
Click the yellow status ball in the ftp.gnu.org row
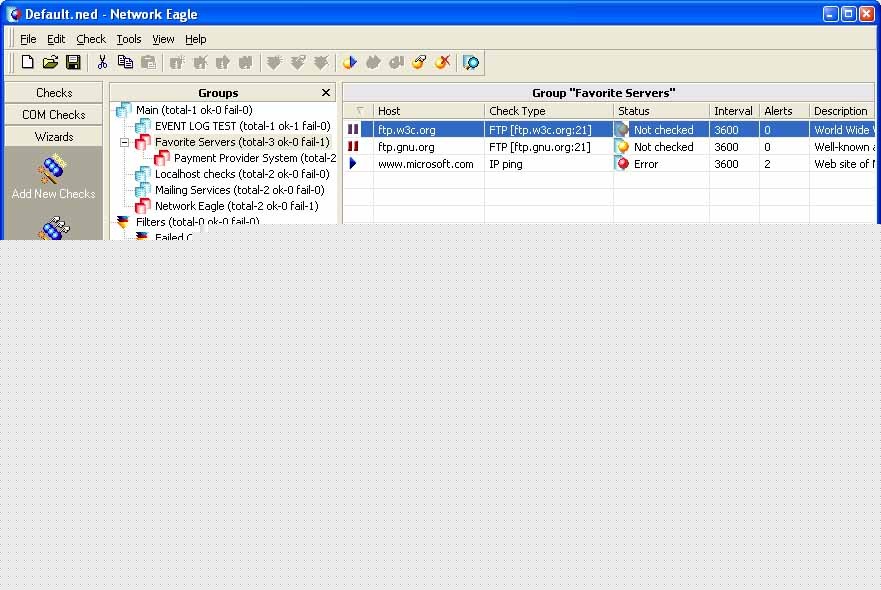(x=623, y=147)
